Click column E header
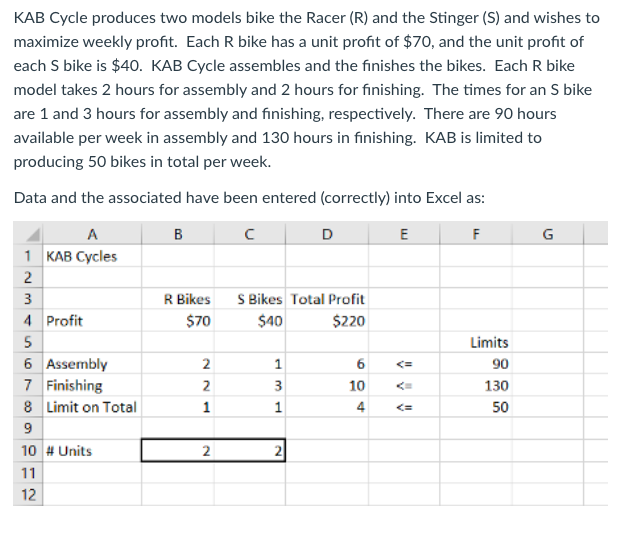This screenshot has height=553, width=629. (404, 233)
